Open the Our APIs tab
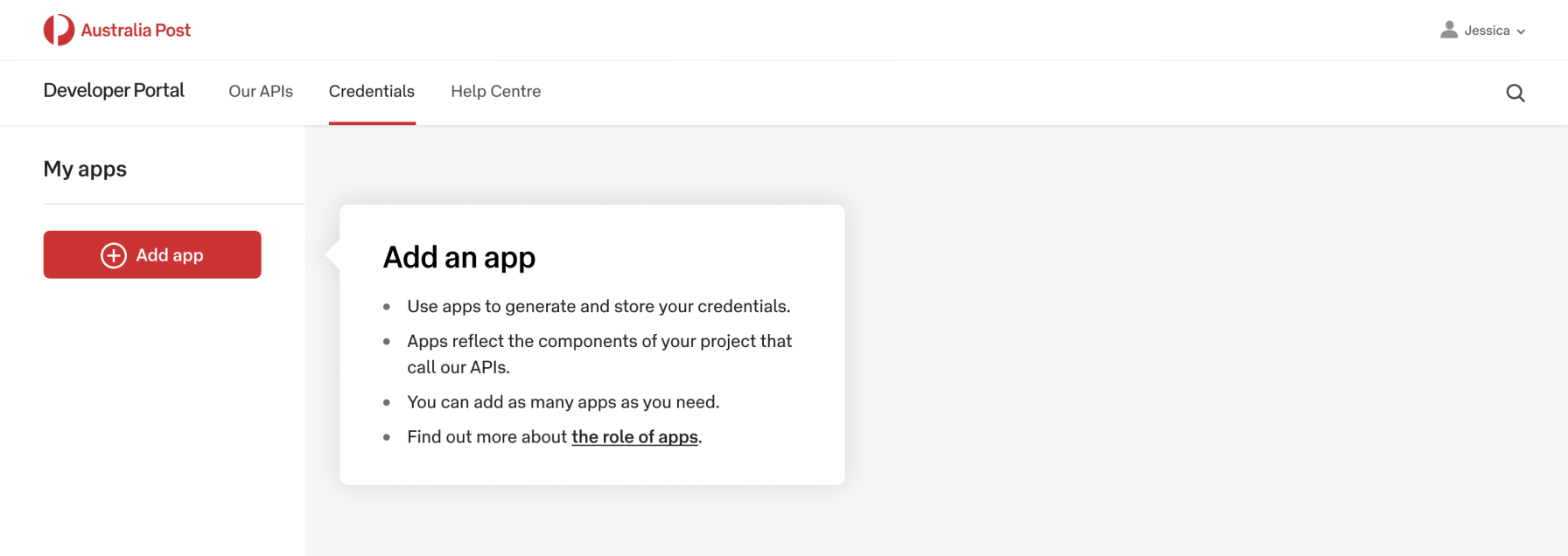 pos(261,92)
